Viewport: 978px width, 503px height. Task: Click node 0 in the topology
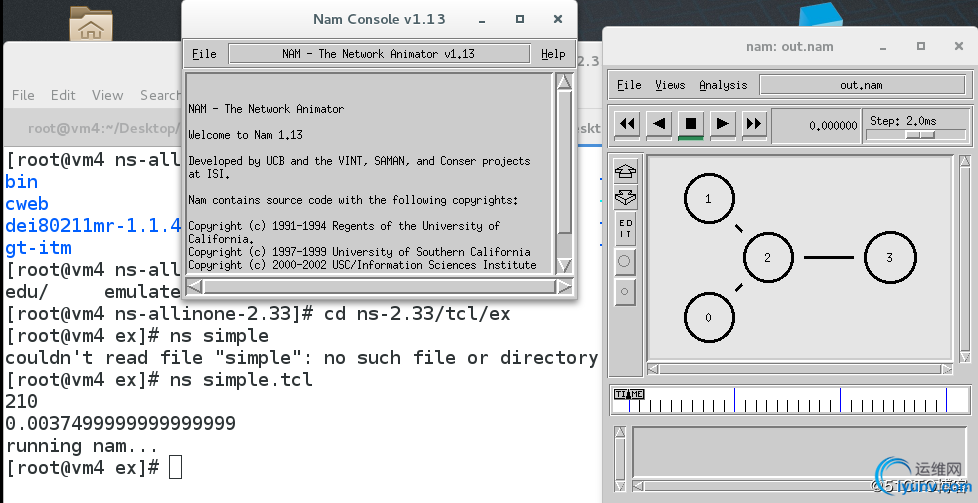point(709,317)
